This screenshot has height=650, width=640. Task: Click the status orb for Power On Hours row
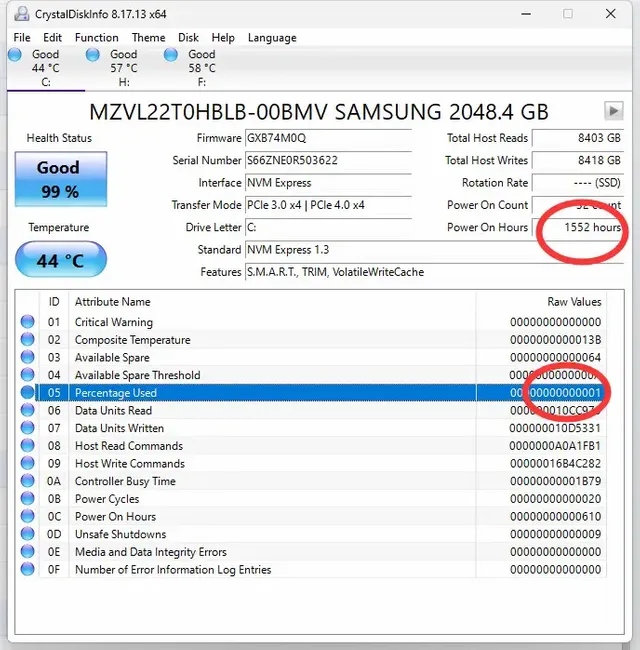click(x=27, y=516)
